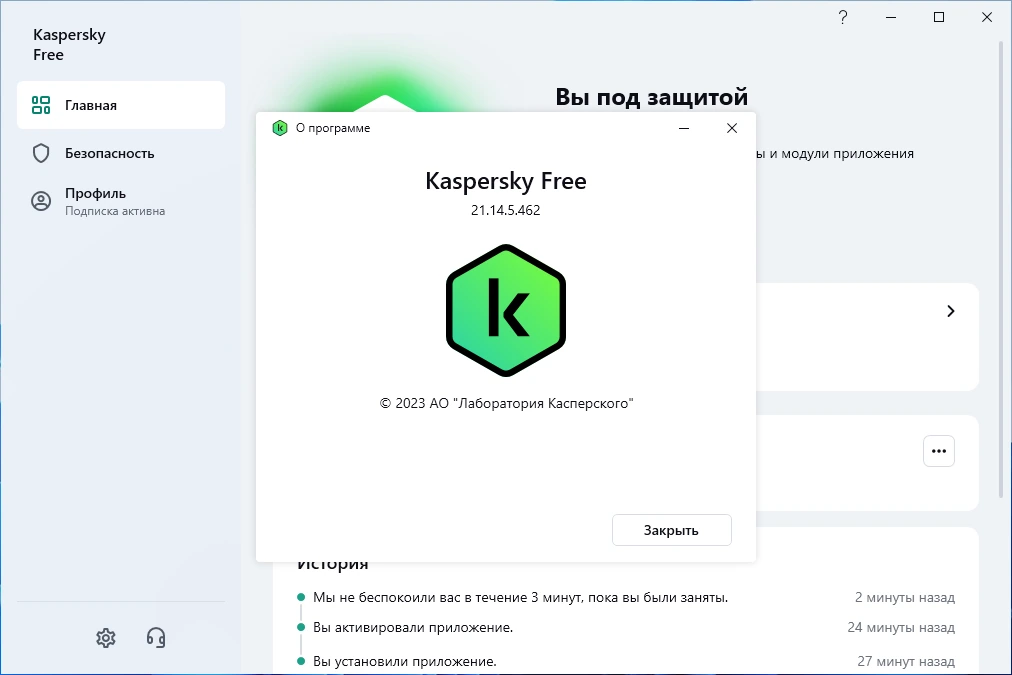Open help with the question mark icon
Viewport: 1012px width, 675px height.
point(843,17)
